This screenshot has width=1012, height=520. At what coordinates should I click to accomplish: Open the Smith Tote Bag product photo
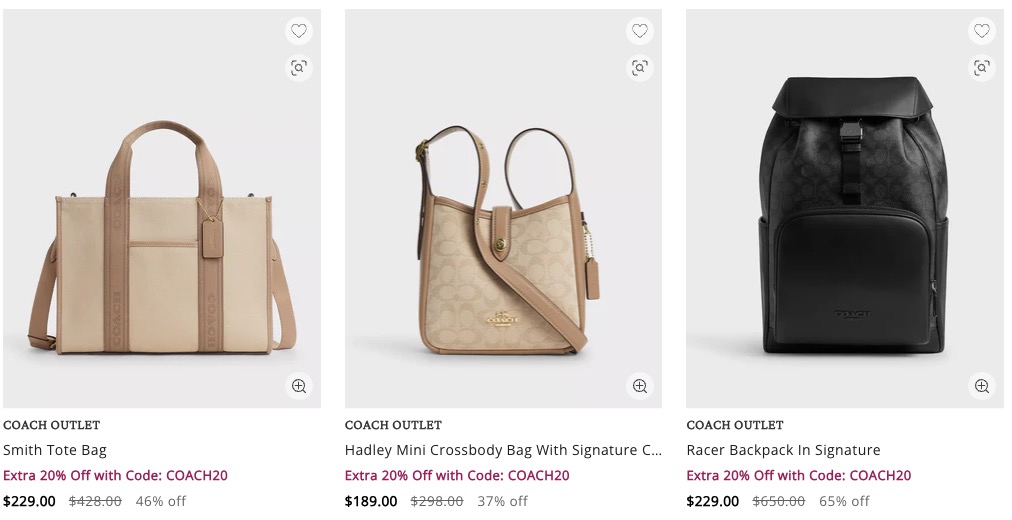(162, 240)
